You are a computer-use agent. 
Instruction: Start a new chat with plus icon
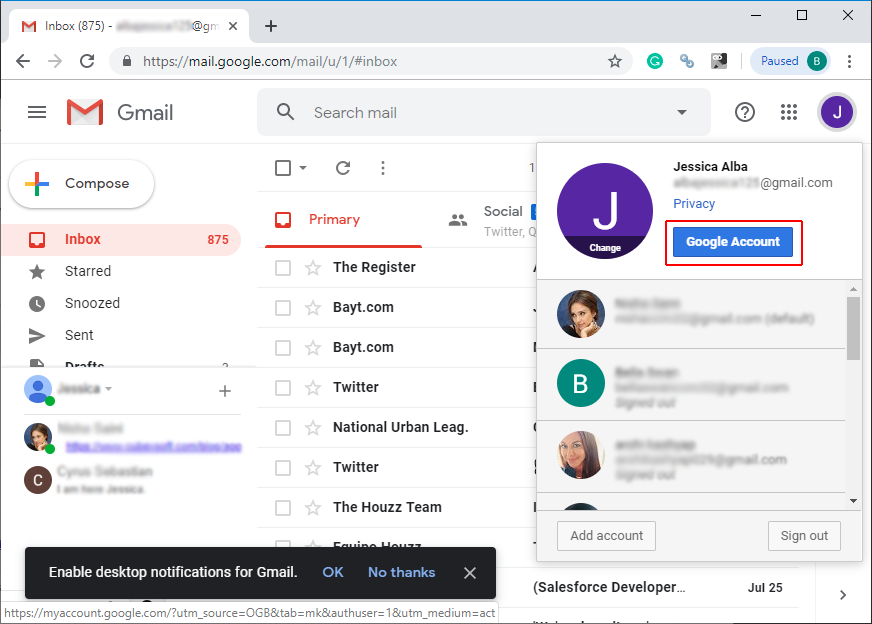pyautogui.click(x=225, y=391)
